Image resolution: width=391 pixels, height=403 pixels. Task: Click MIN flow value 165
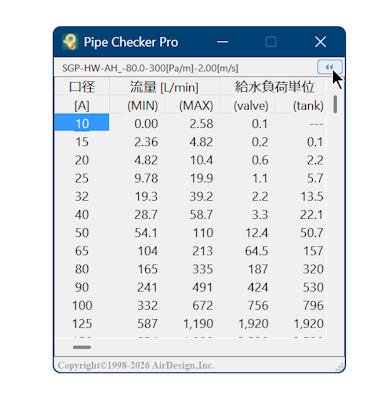point(148,269)
